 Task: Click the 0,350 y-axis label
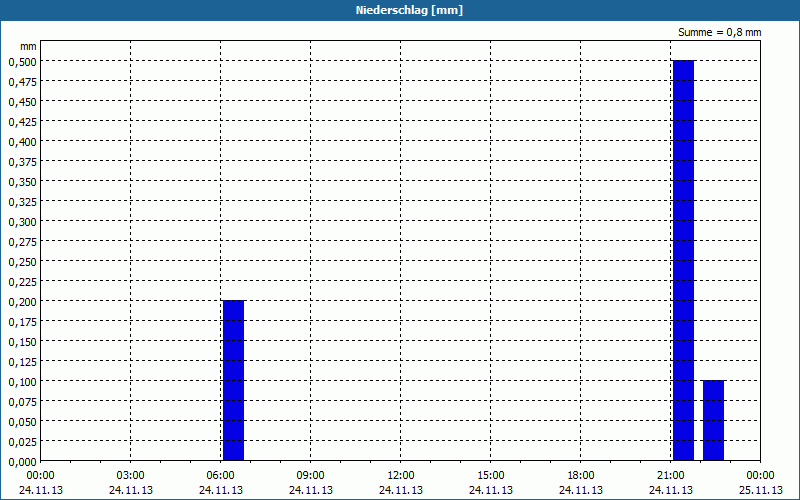point(22,182)
